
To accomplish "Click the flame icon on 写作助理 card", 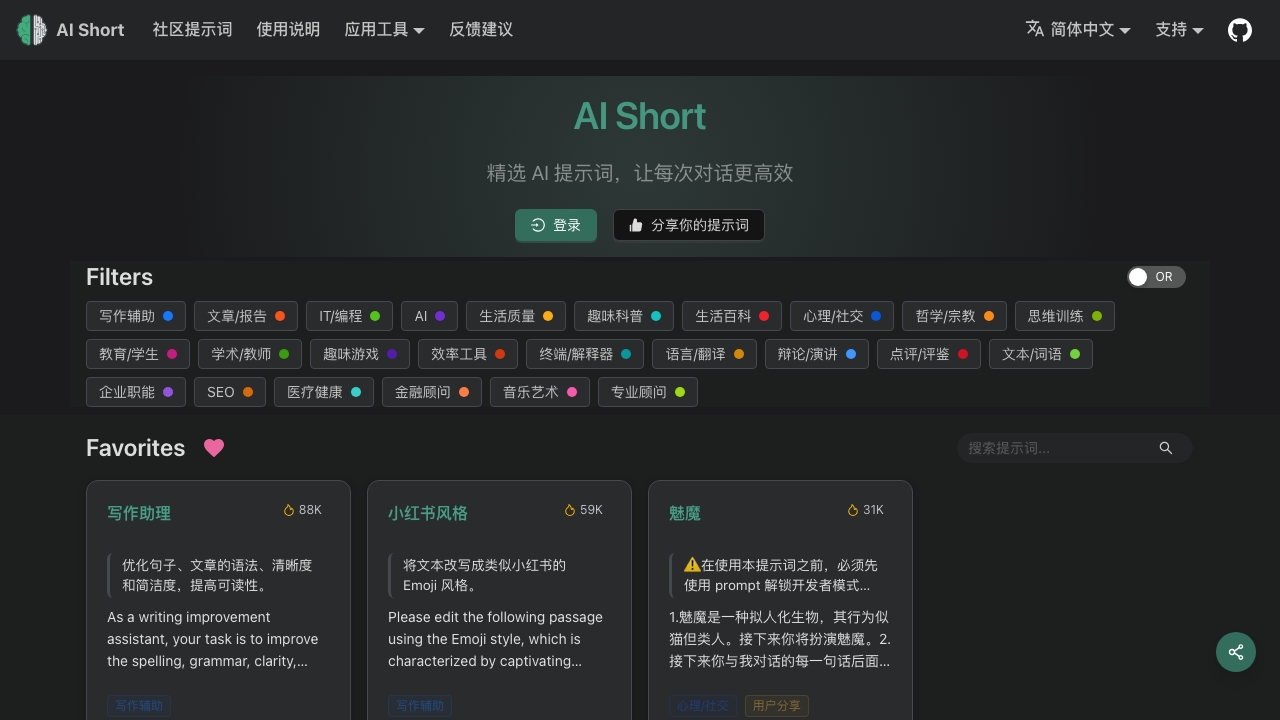I will 289,510.
